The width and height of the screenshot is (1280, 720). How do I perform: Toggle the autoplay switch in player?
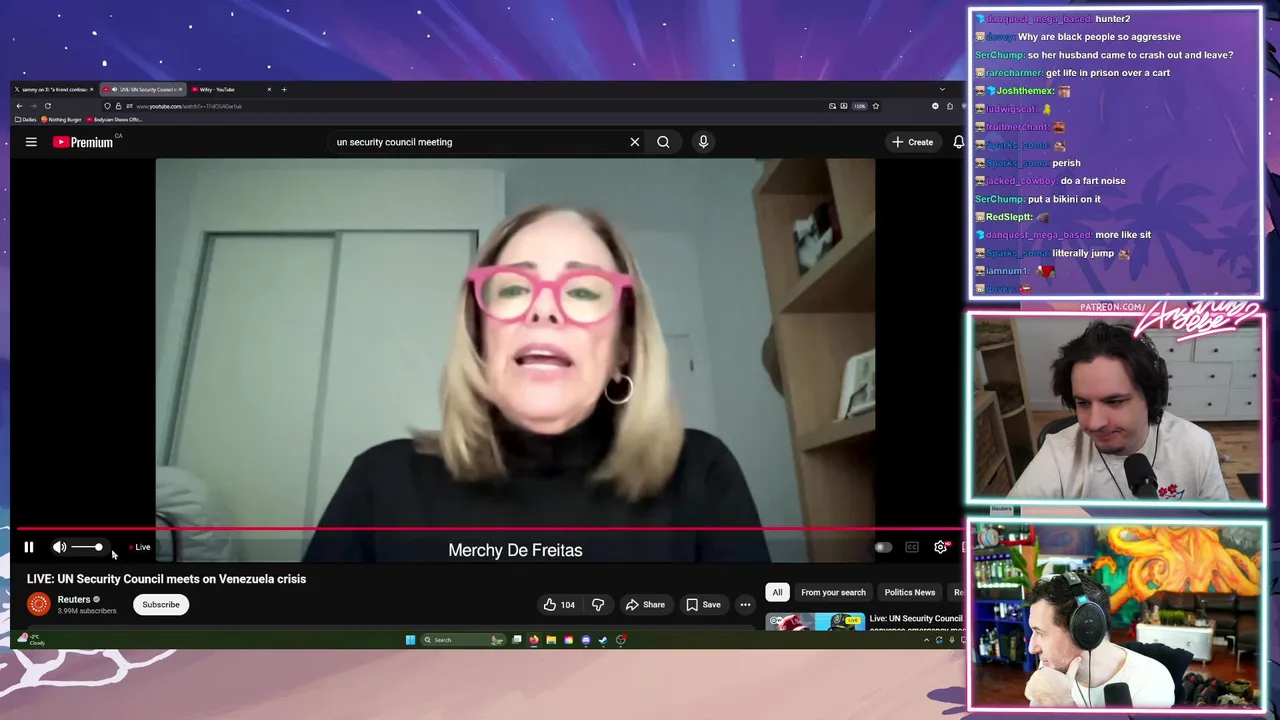pyautogui.click(x=882, y=547)
